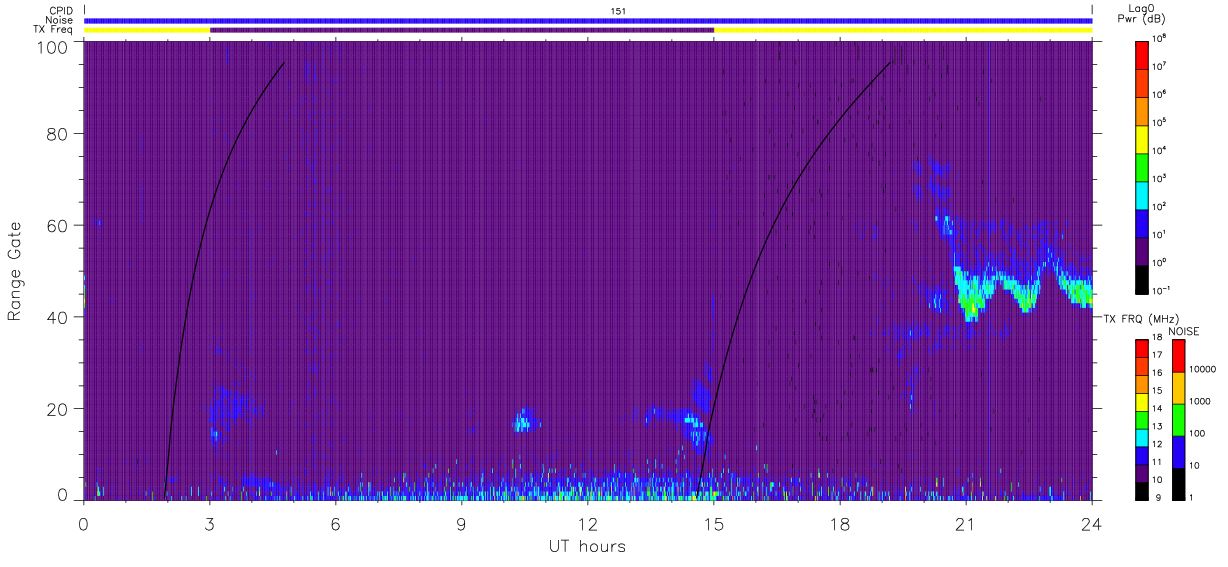Click the UT hours axis title
The height and width of the screenshot is (567, 1228).
click(587, 547)
